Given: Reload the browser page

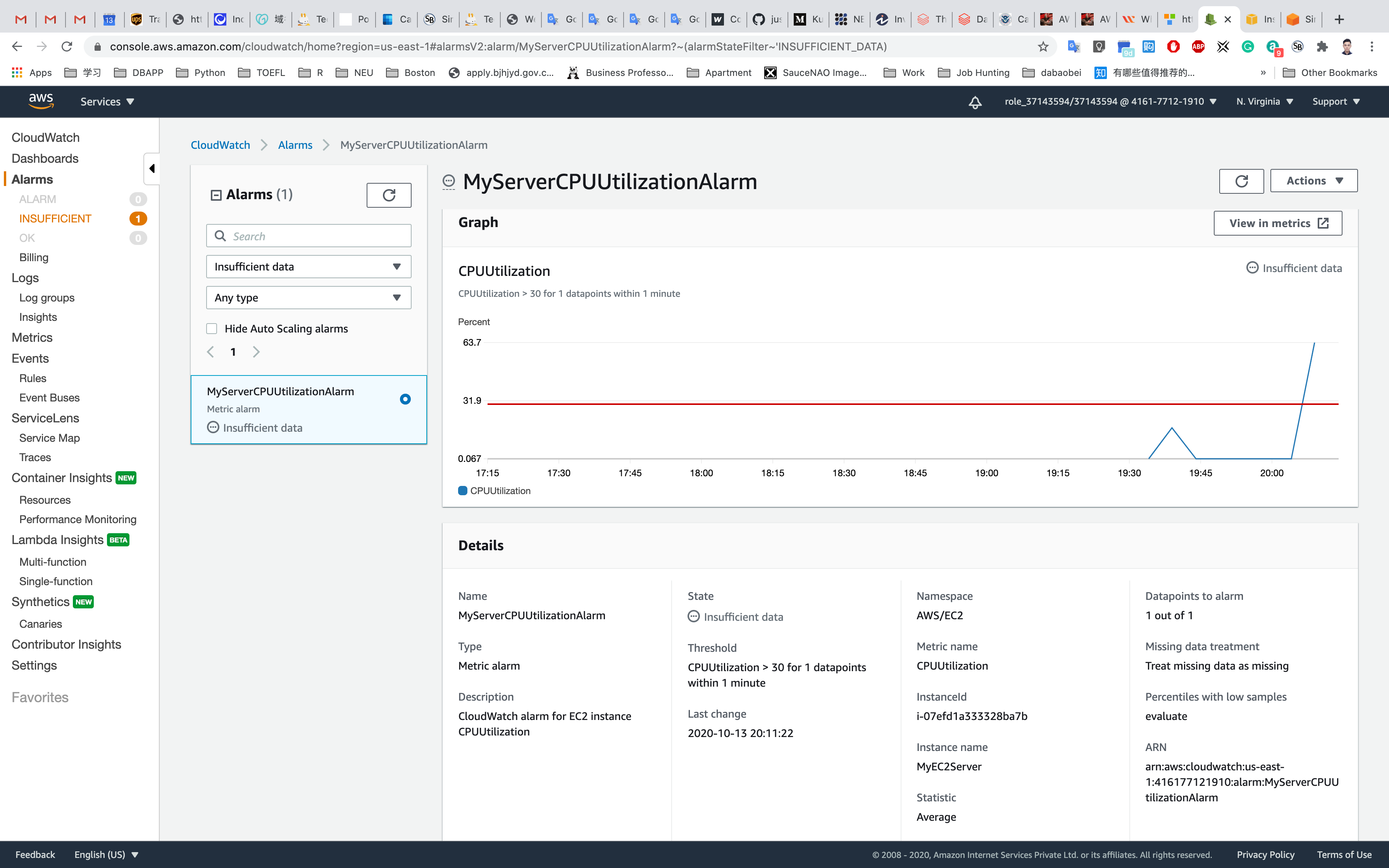Looking at the screenshot, I should point(67,46).
